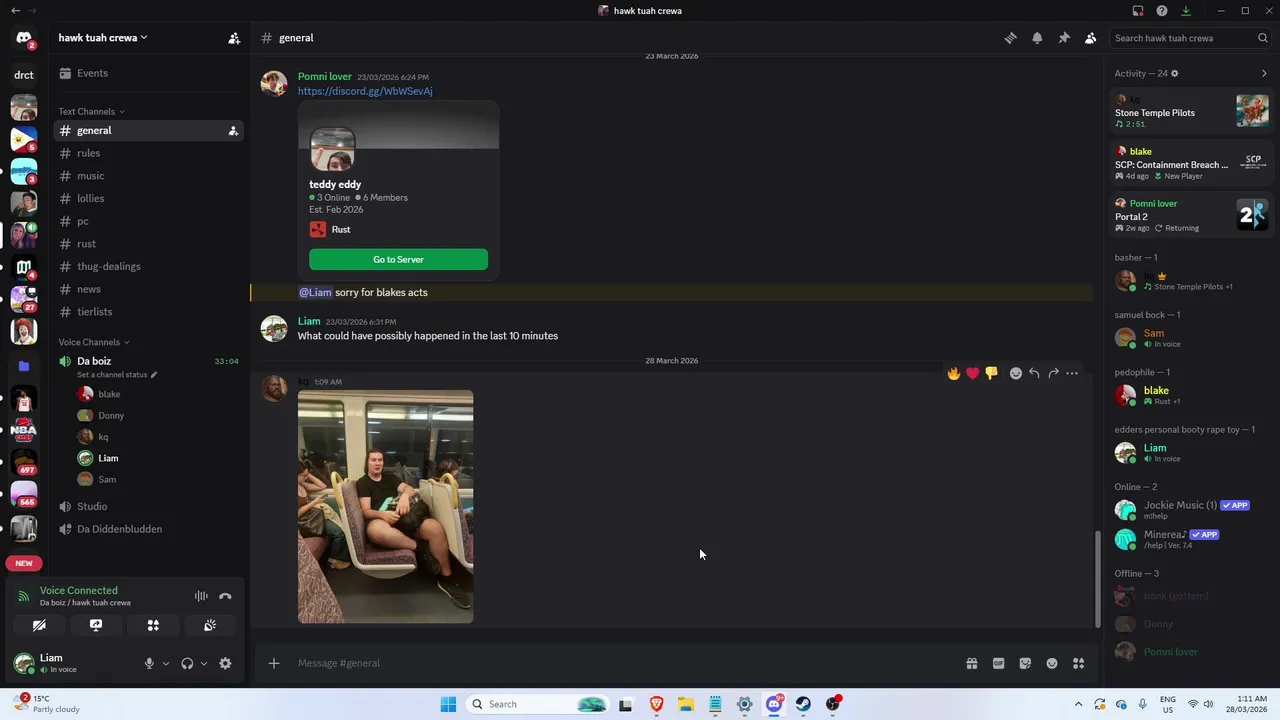Turn on camera in voice panel

click(x=39, y=625)
